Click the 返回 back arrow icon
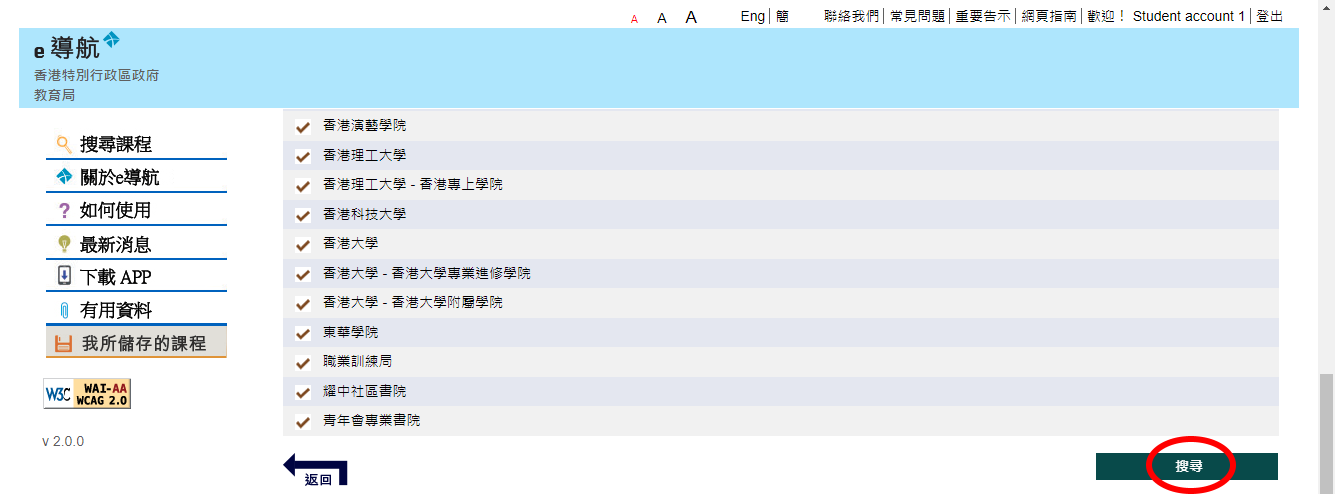This screenshot has height=494, width=1335. point(315,469)
